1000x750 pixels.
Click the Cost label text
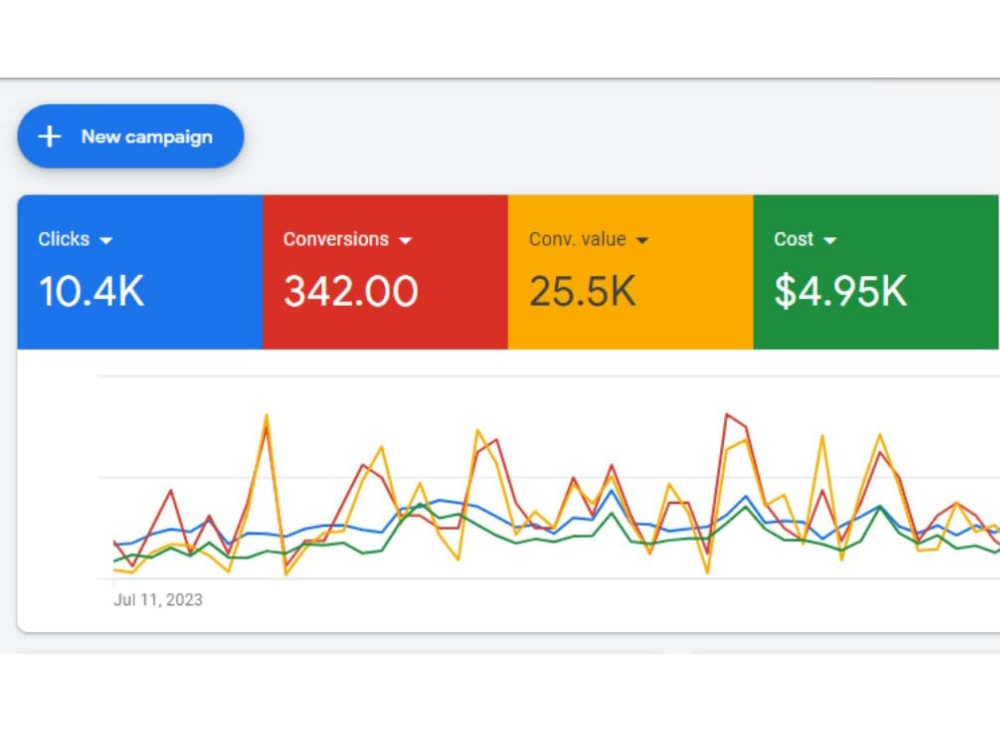[x=793, y=239]
